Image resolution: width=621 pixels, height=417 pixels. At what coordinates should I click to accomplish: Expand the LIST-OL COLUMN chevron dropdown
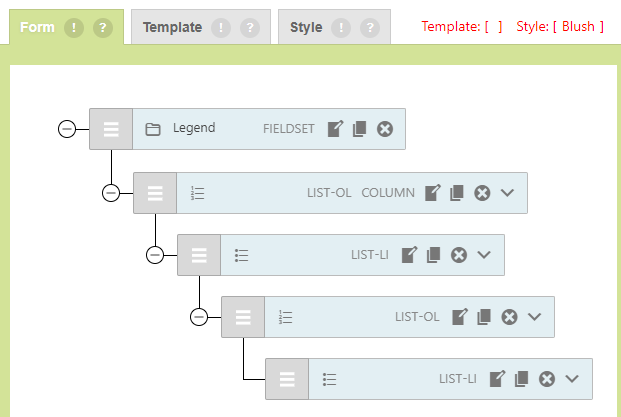coord(507,193)
